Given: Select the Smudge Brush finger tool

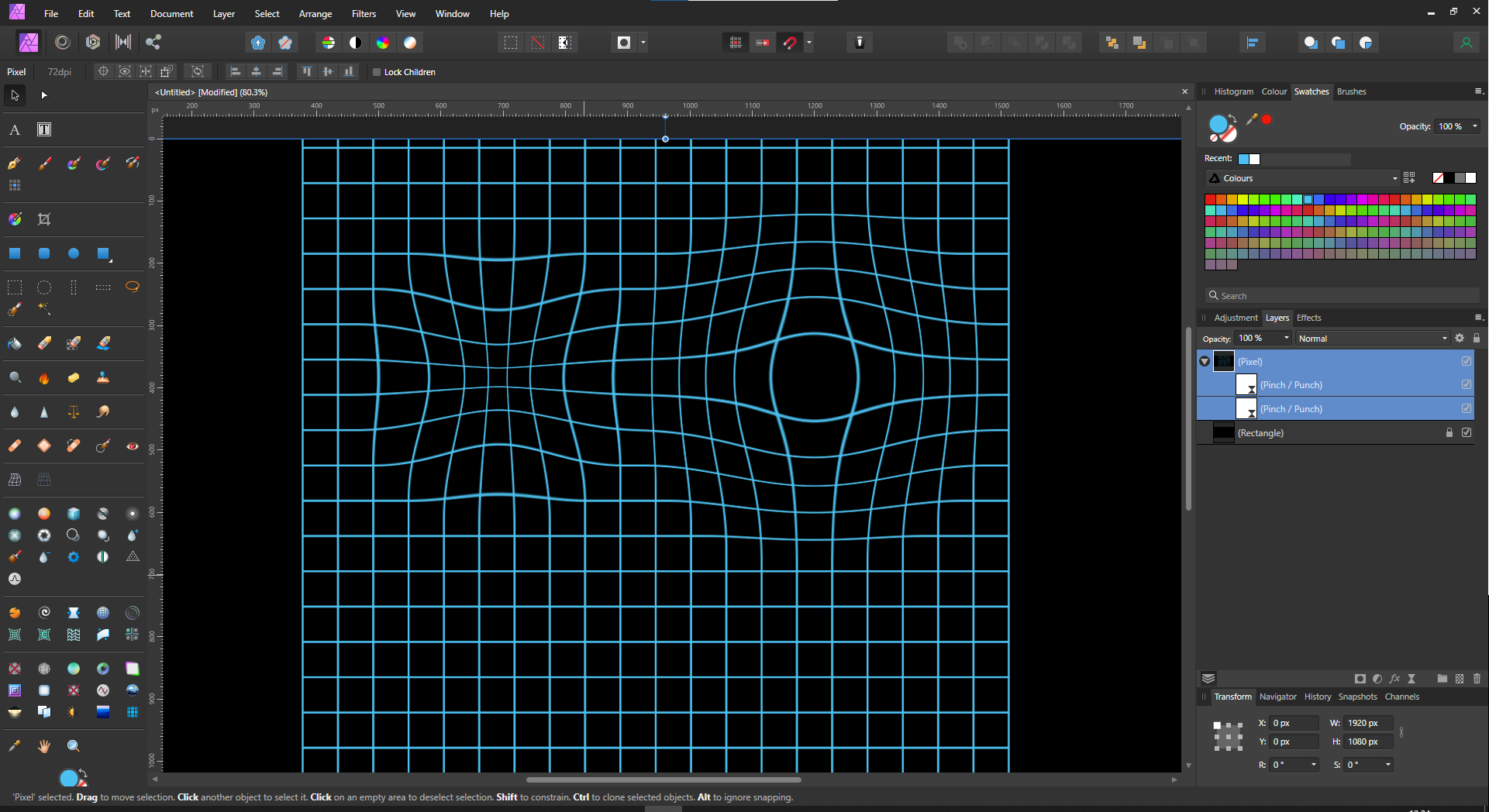Looking at the screenshot, I should [103, 411].
